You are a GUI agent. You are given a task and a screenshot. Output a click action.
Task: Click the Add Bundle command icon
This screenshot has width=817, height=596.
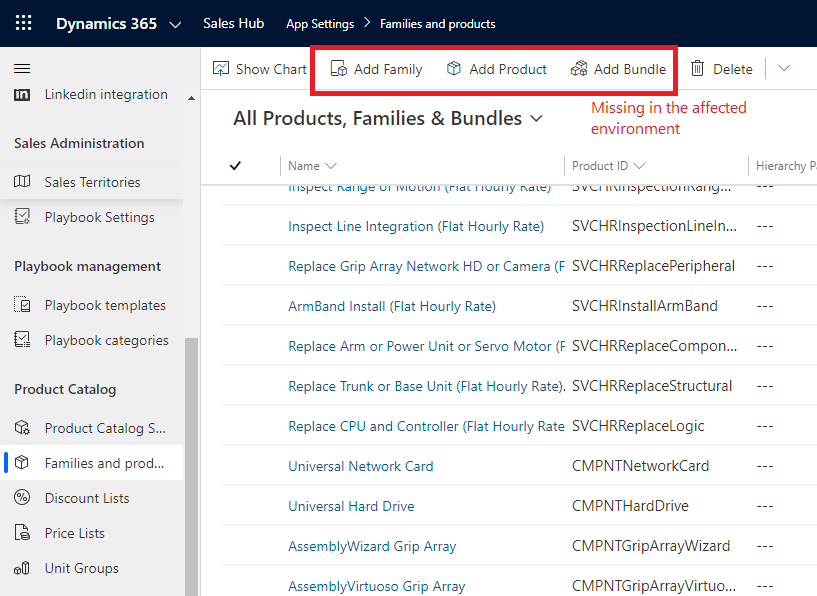coord(579,69)
